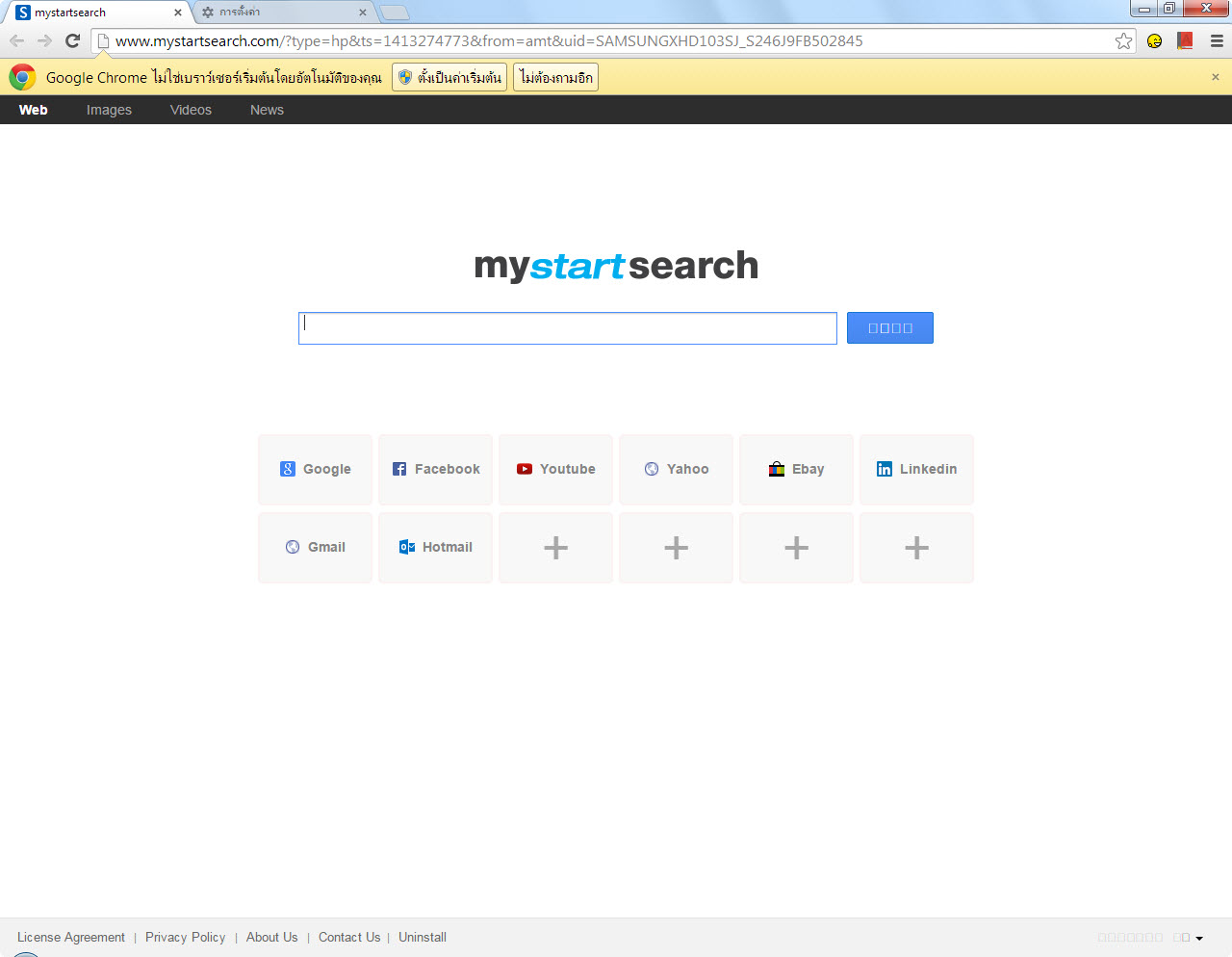The width and height of the screenshot is (1232, 957).
Task: Click the yellow smiley extension icon
Action: pos(1154,40)
